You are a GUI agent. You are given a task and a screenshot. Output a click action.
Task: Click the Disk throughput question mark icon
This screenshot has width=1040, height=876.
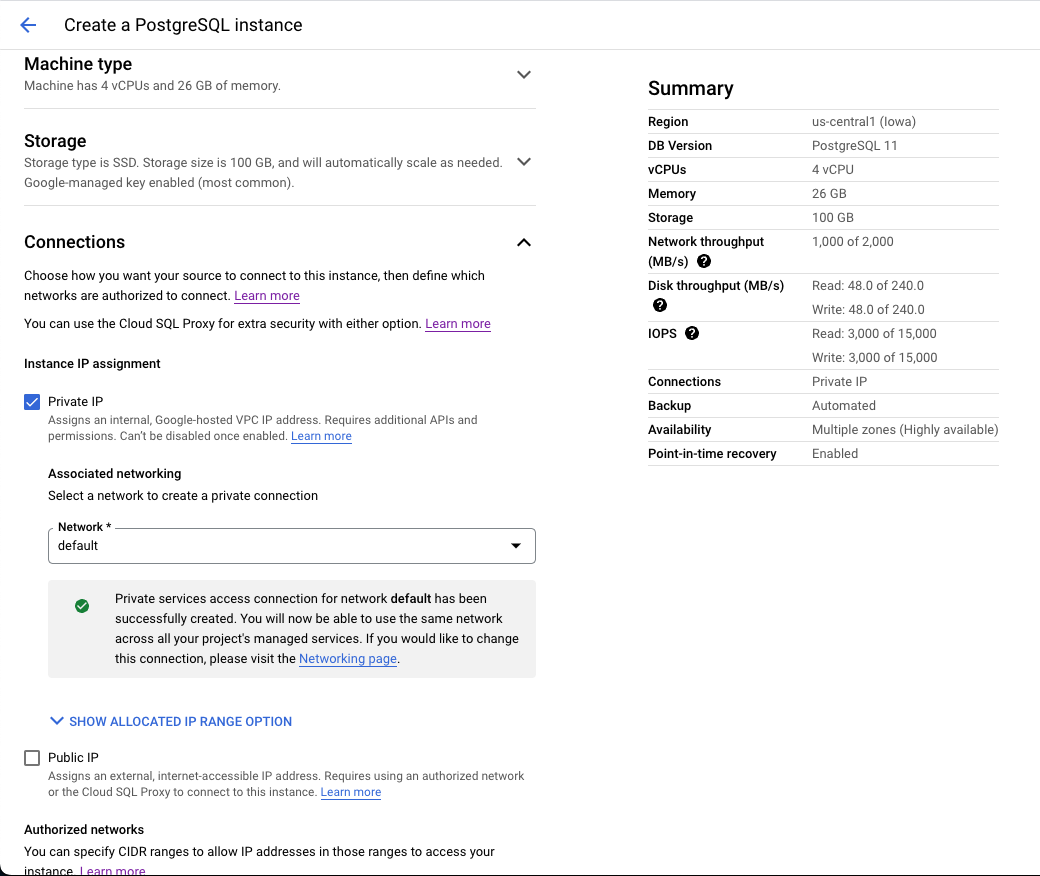(x=660, y=305)
